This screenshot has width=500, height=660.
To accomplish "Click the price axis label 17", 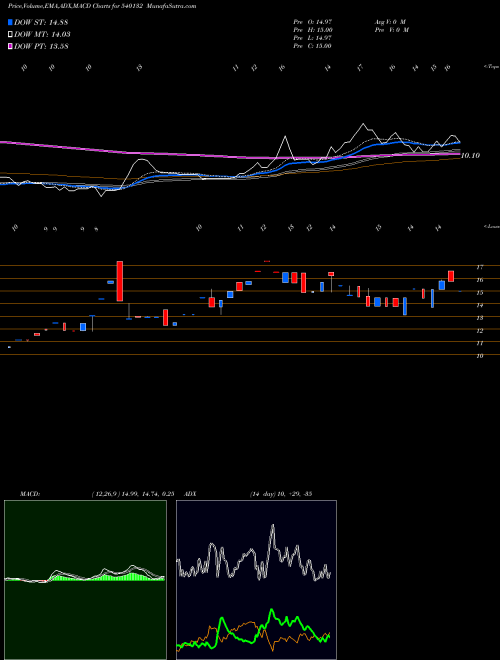I will [x=479, y=267].
